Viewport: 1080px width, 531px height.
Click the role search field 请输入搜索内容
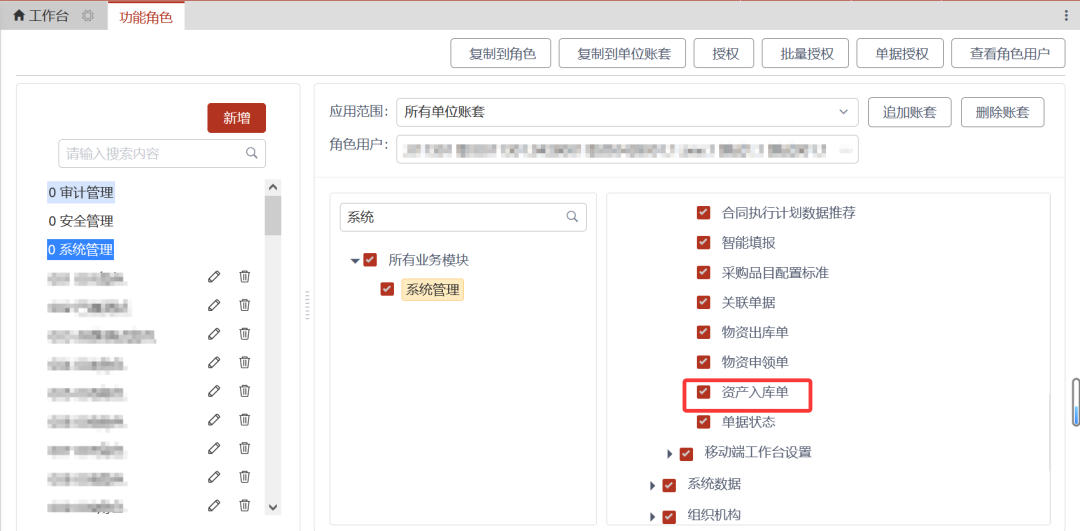162,153
